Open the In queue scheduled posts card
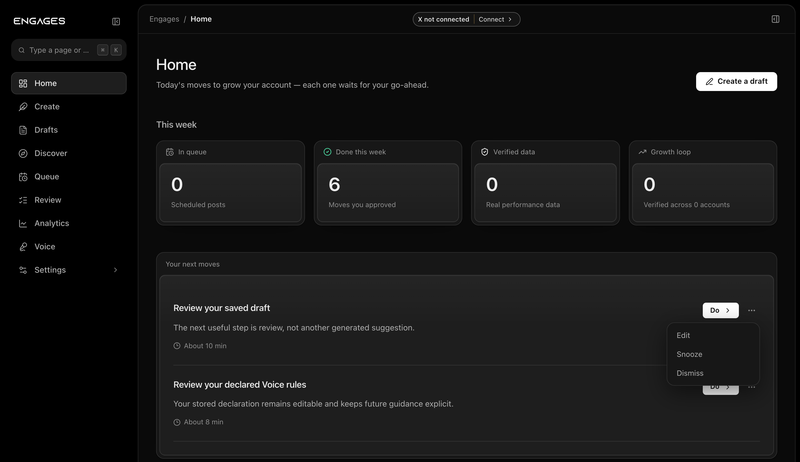The width and height of the screenshot is (800, 462). [x=231, y=183]
